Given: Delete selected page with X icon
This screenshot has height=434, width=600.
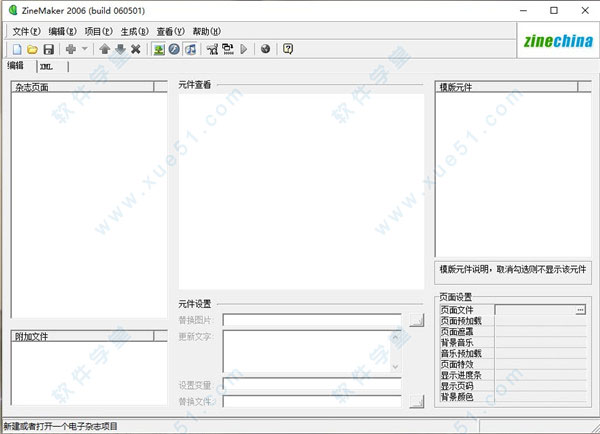Looking at the screenshot, I should [135, 49].
